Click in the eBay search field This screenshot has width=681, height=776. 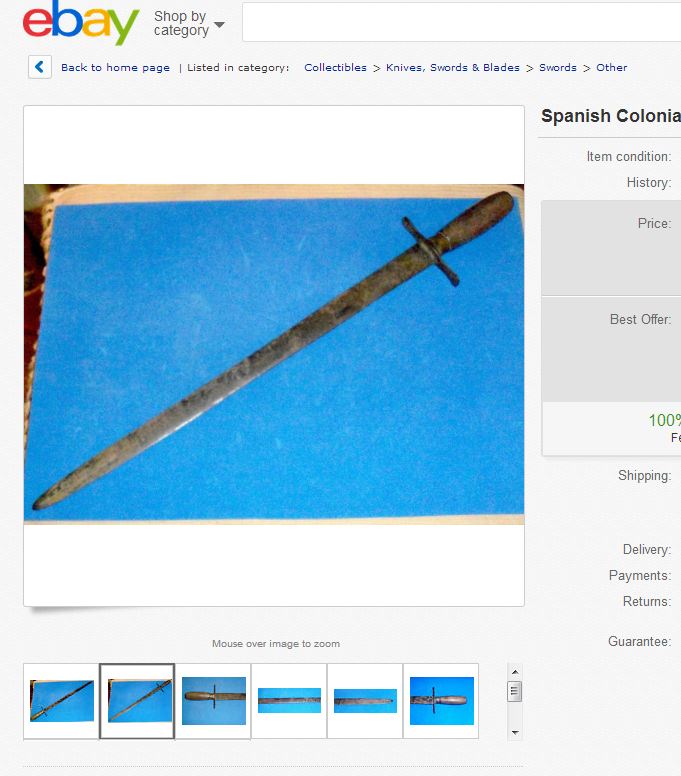tap(461, 22)
